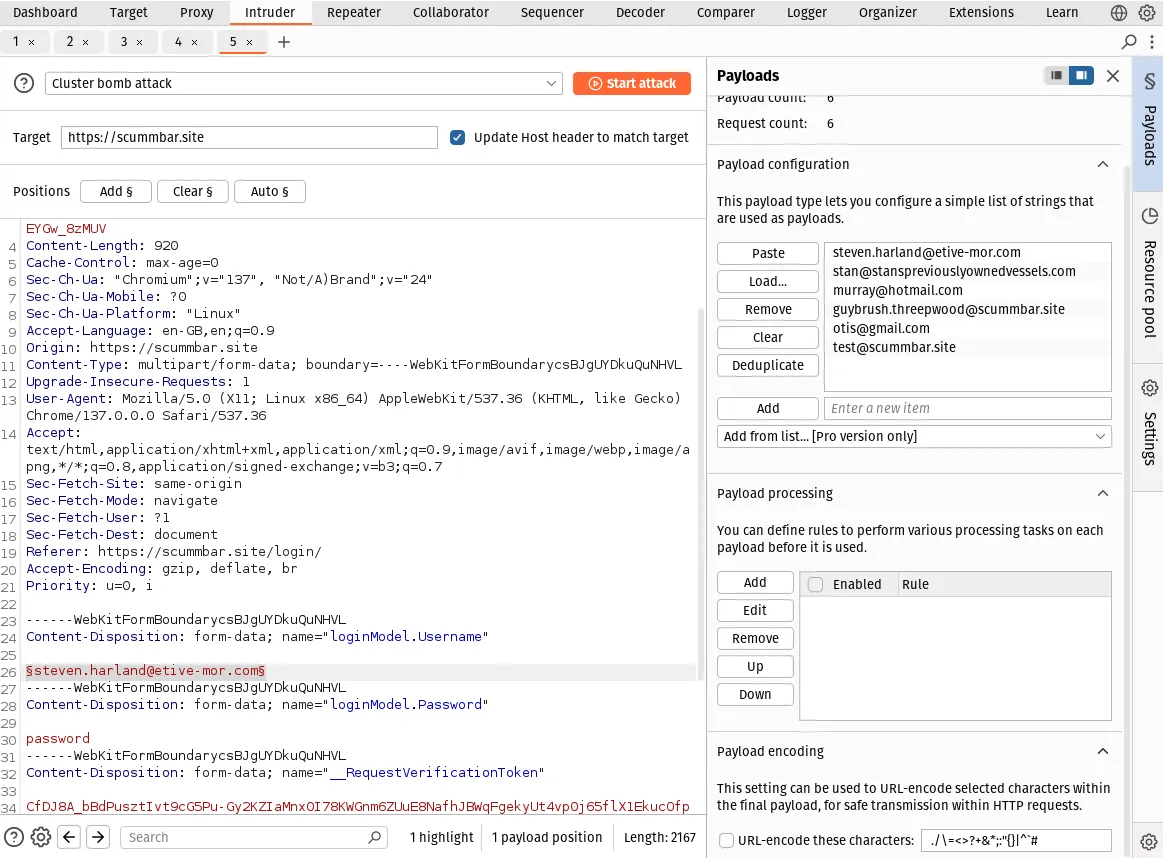Move processing rule Up
Viewport: 1163px width, 858px height.
755,667
